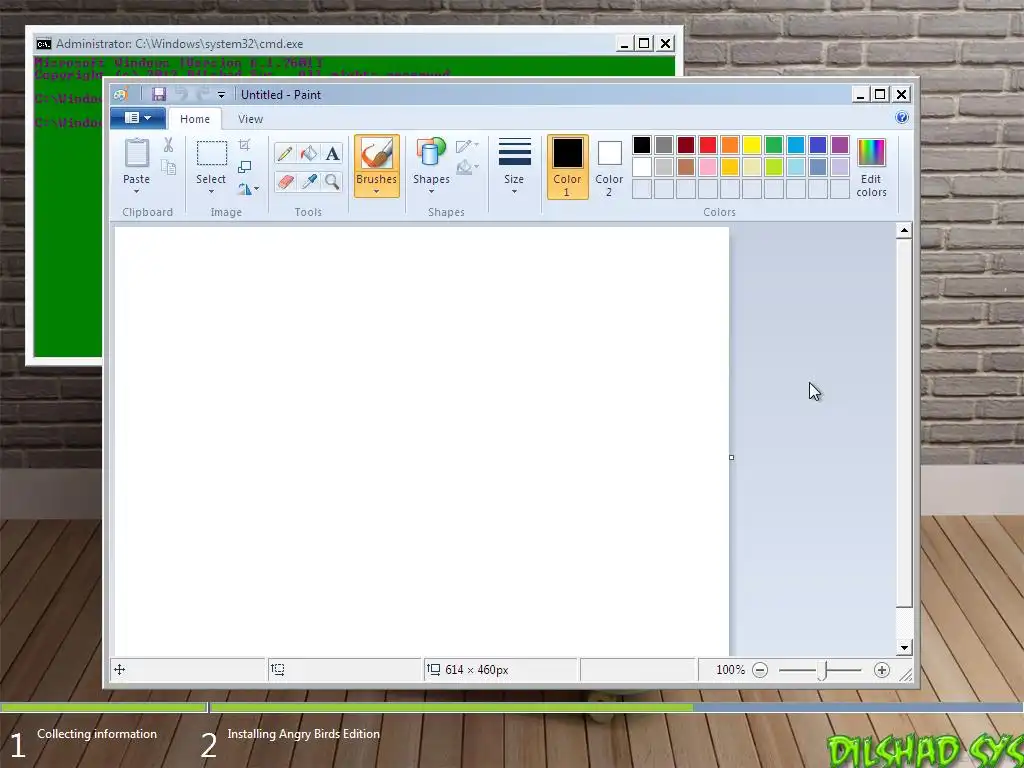Click the Save icon in quick access toolbar
This screenshot has width=1024, height=768.
(159, 94)
